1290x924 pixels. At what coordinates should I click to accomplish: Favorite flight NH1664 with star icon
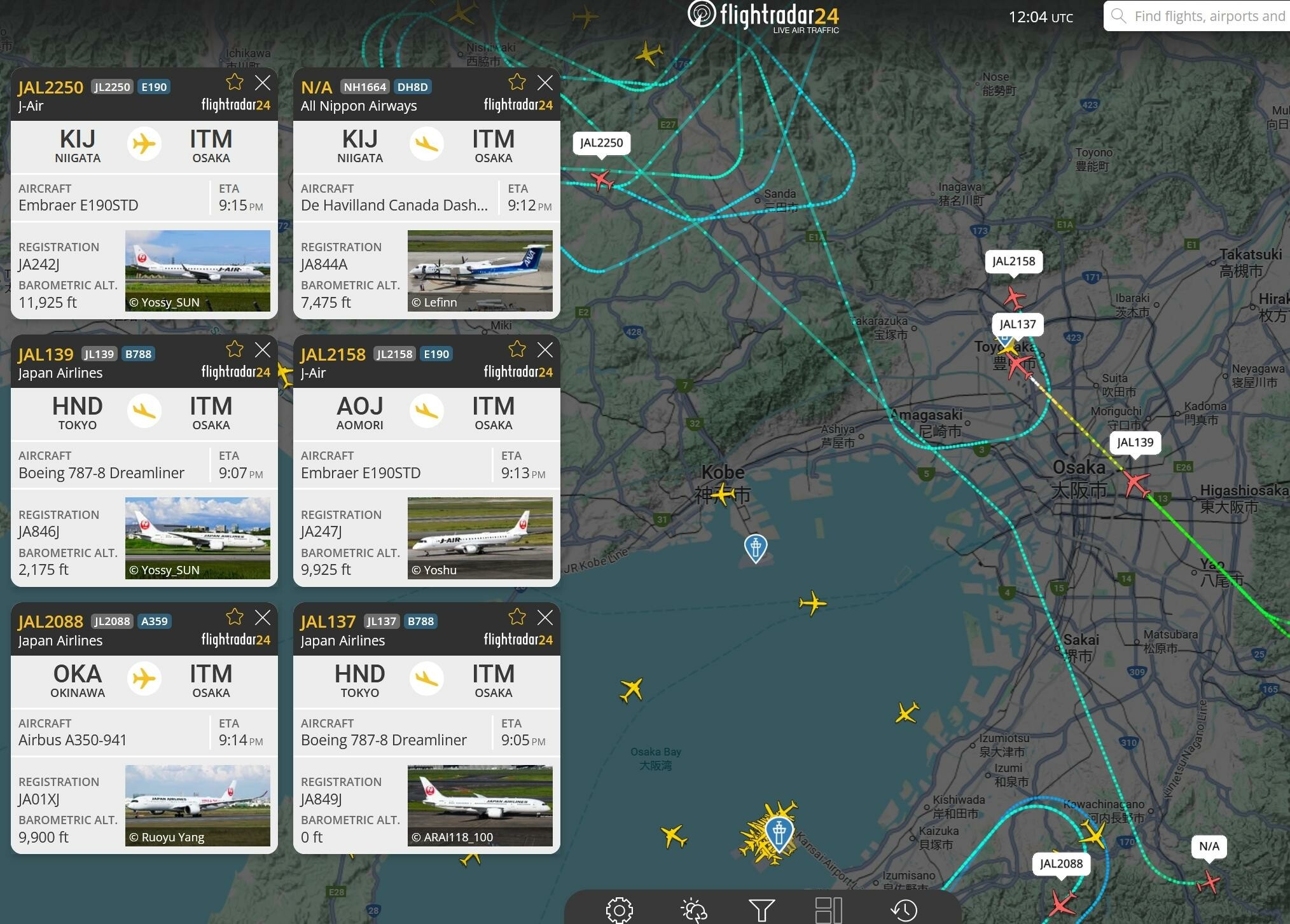tap(517, 82)
